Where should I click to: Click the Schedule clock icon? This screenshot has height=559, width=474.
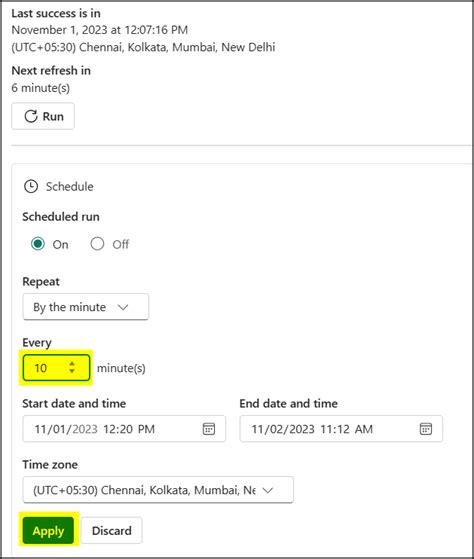(x=31, y=186)
